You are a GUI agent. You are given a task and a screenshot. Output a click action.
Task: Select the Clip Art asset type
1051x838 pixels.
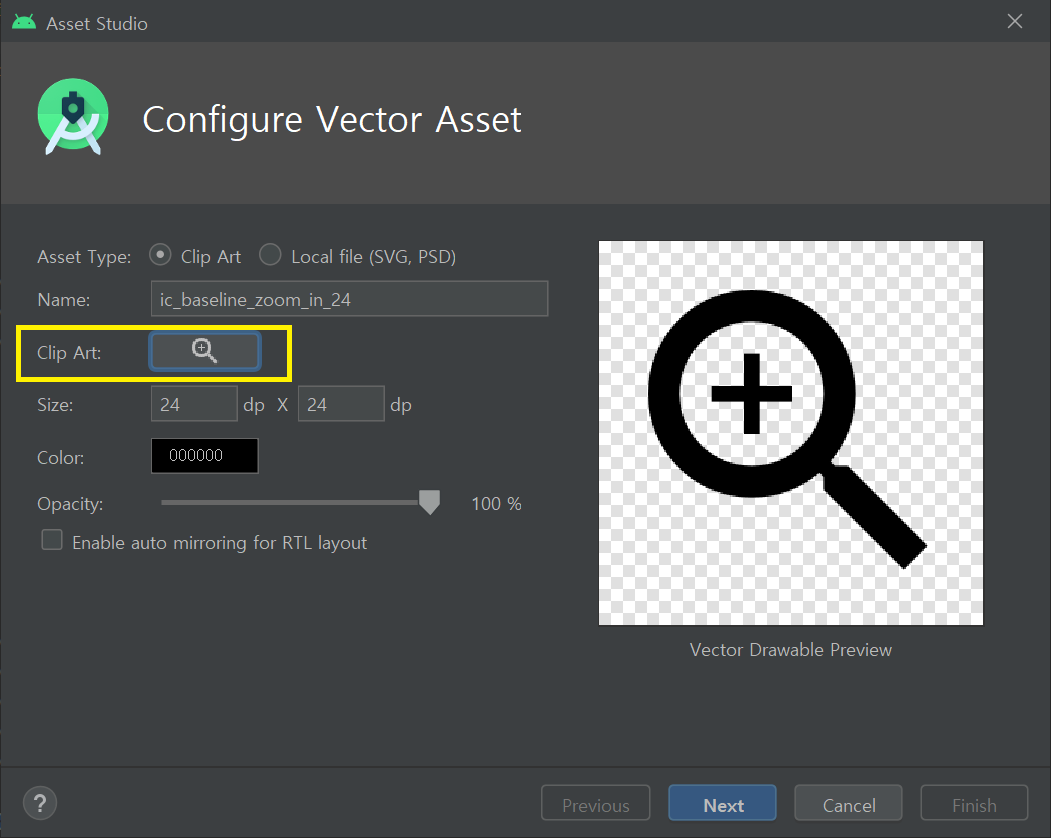pyautogui.click(x=160, y=255)
